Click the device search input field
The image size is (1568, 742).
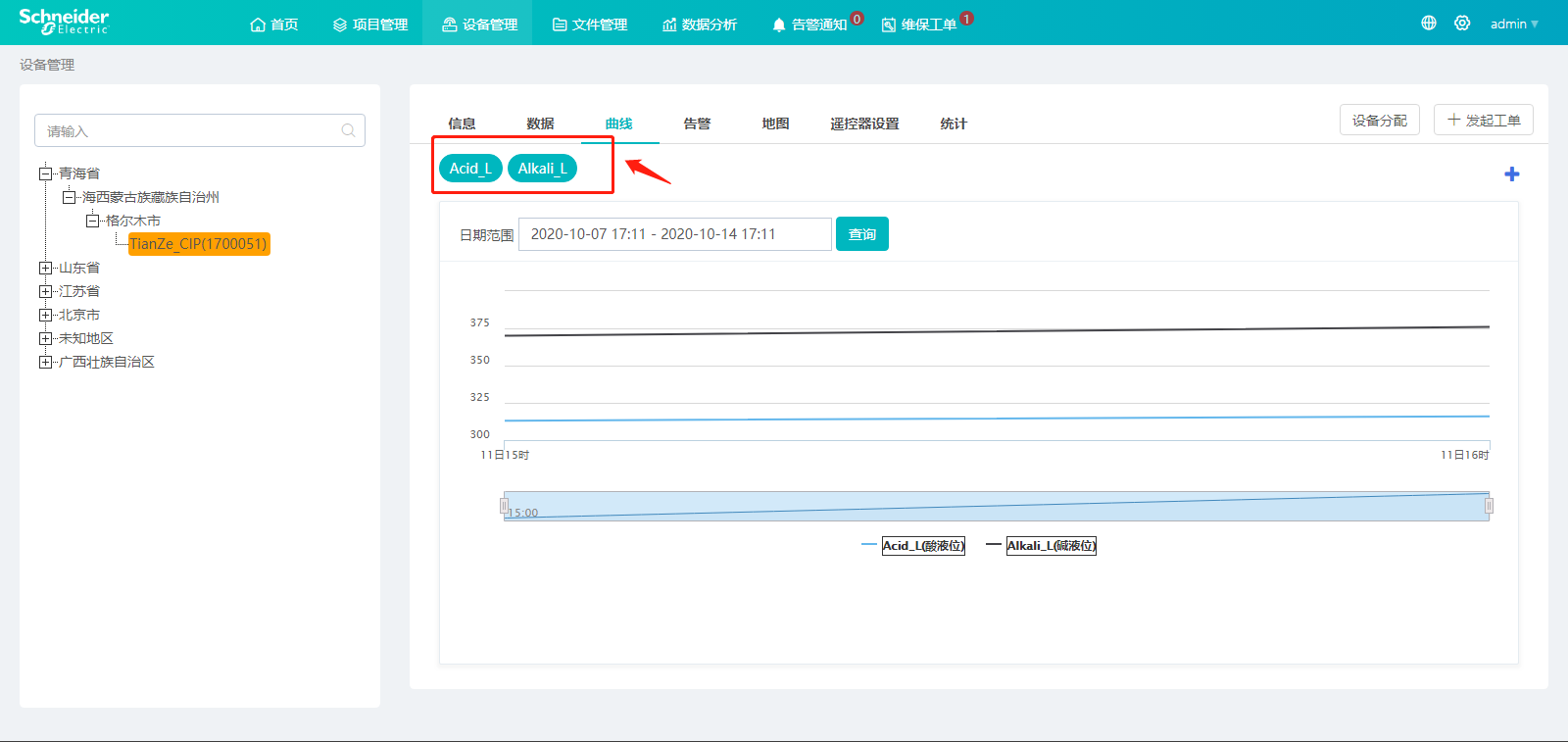200,130
